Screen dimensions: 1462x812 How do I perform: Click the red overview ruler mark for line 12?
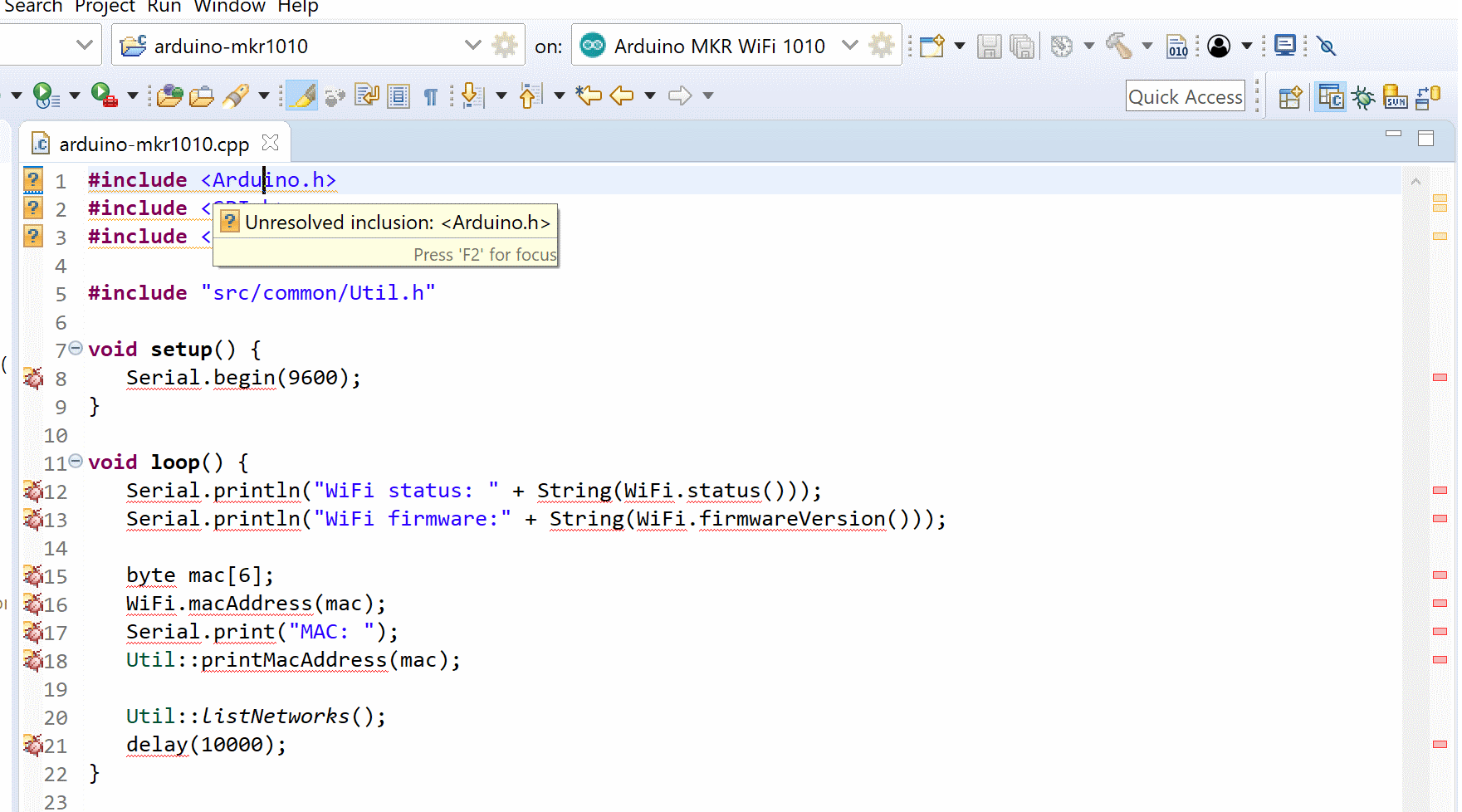(1440, 490)
